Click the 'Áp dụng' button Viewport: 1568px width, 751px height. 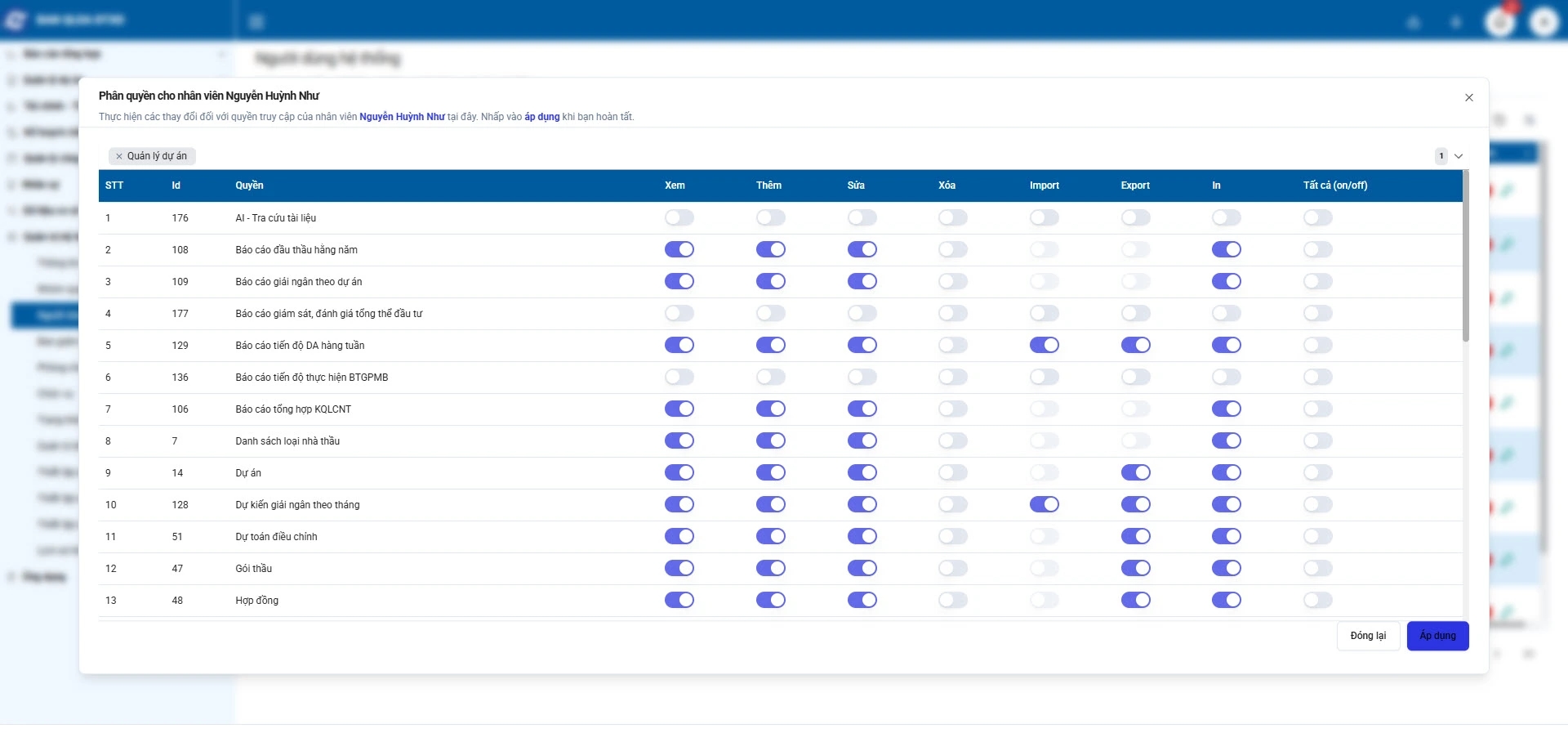point(1437,636)
